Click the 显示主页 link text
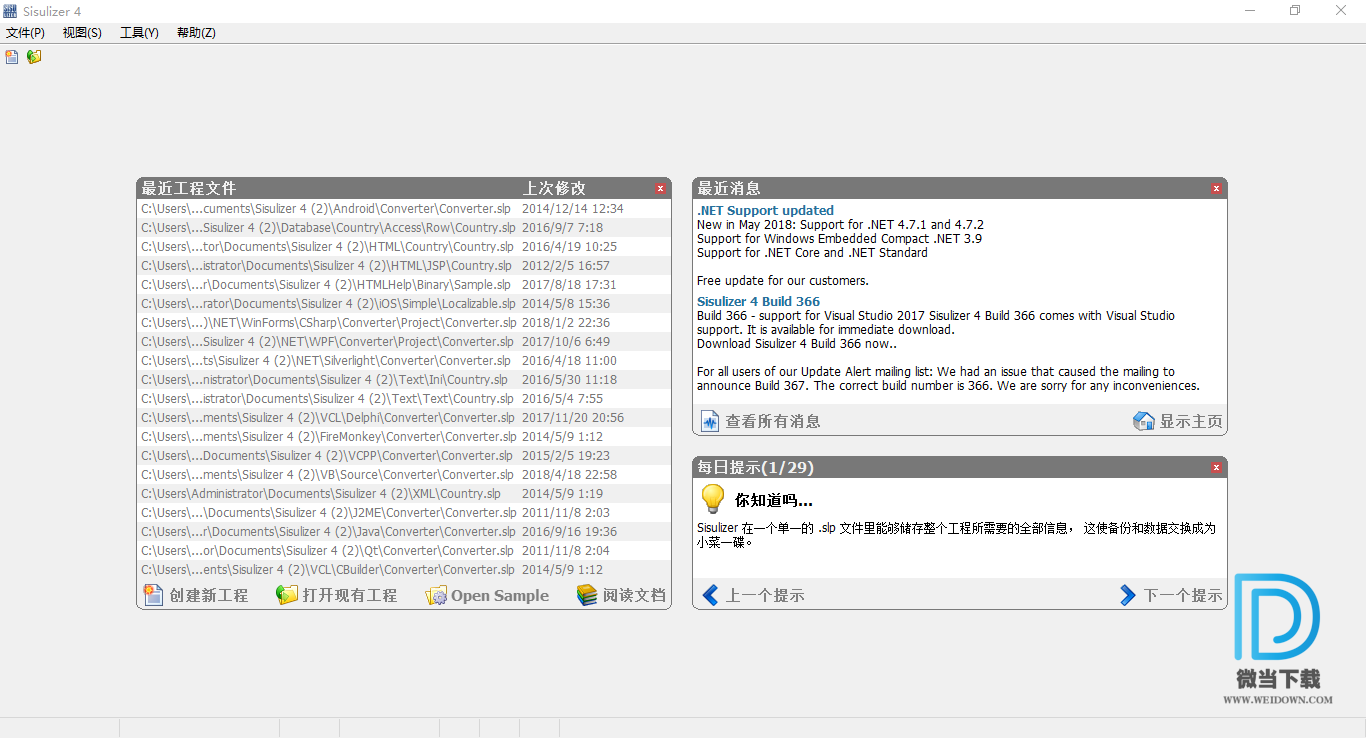 pyautogui.click(x=1191, y=421)
